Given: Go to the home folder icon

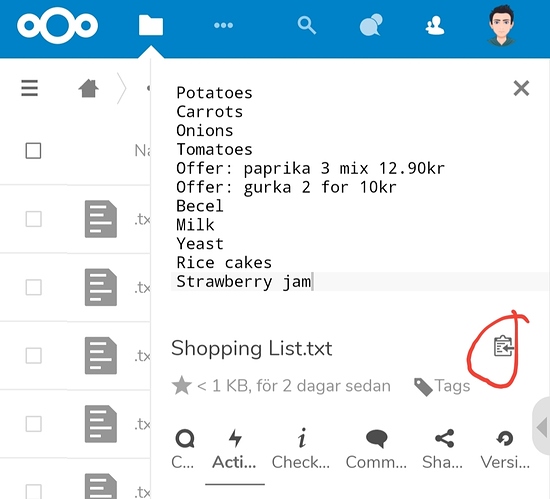Looking at the screenshot, I should pos(88,88).
